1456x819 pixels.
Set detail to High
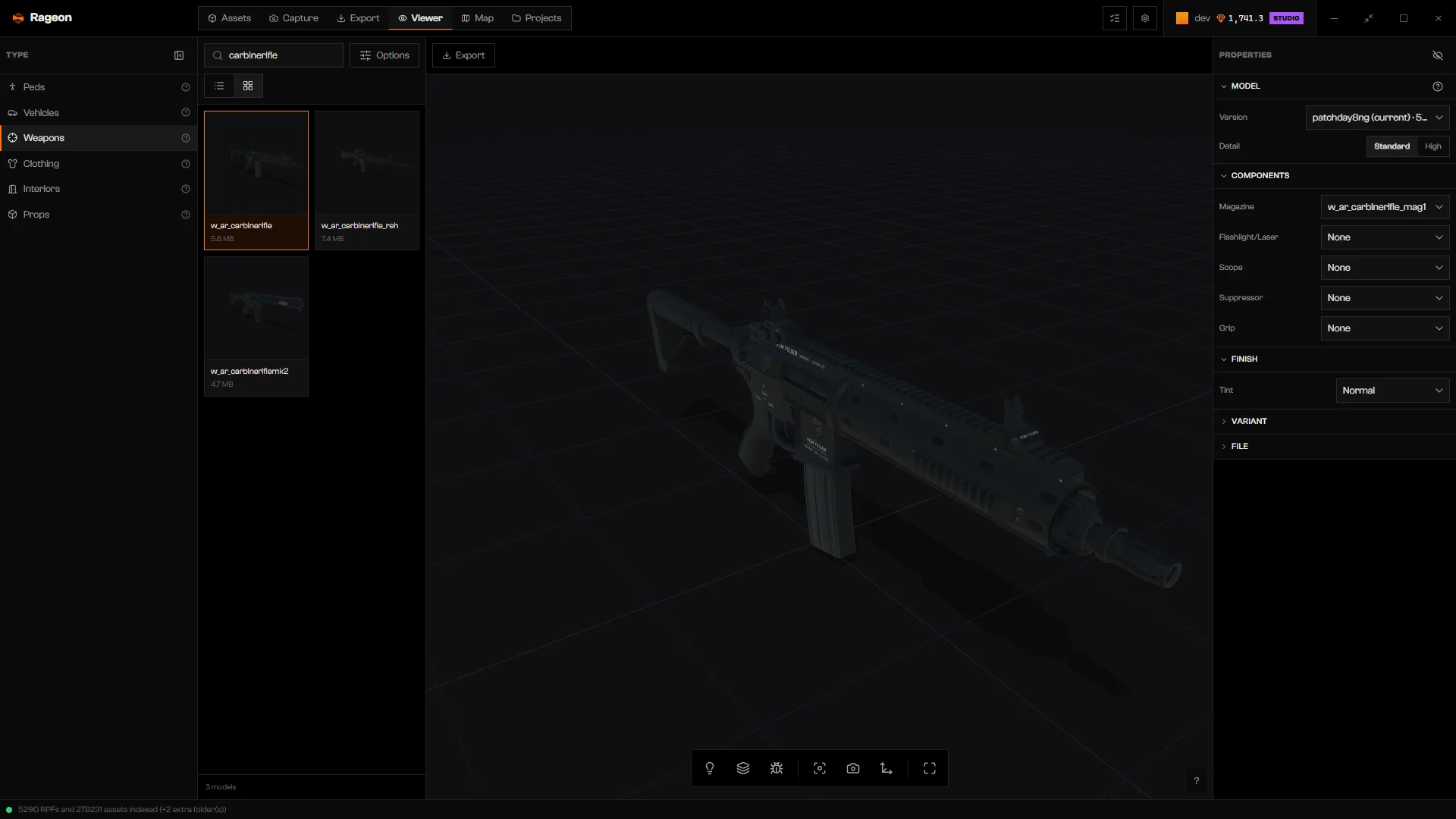pos(1432,146)
